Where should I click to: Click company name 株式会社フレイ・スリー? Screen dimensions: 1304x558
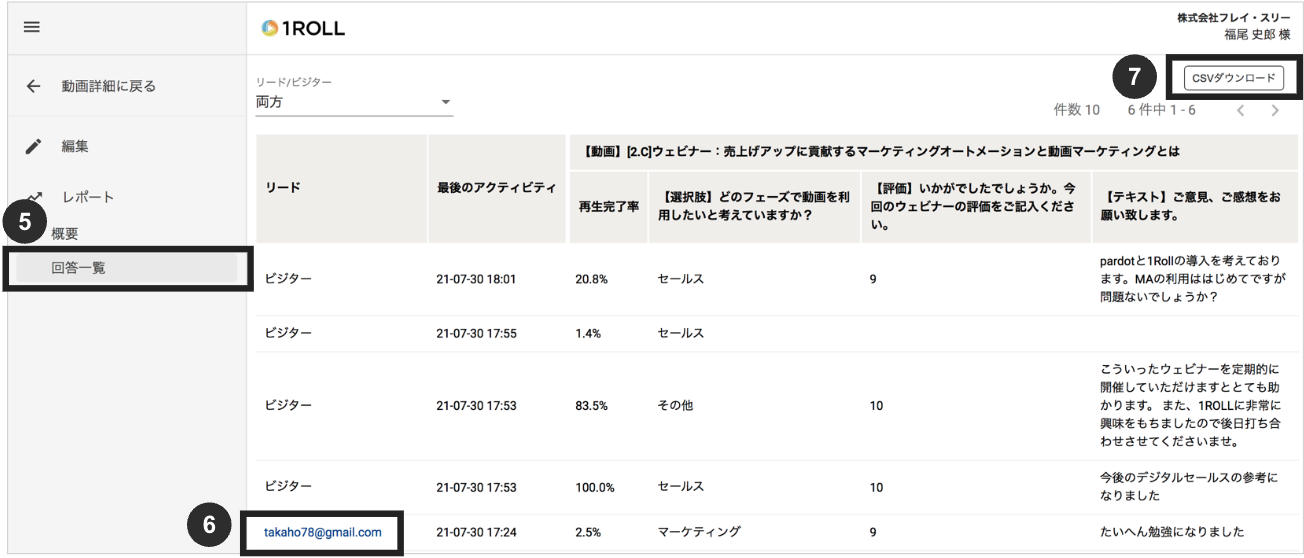(x=1233, y=18)
